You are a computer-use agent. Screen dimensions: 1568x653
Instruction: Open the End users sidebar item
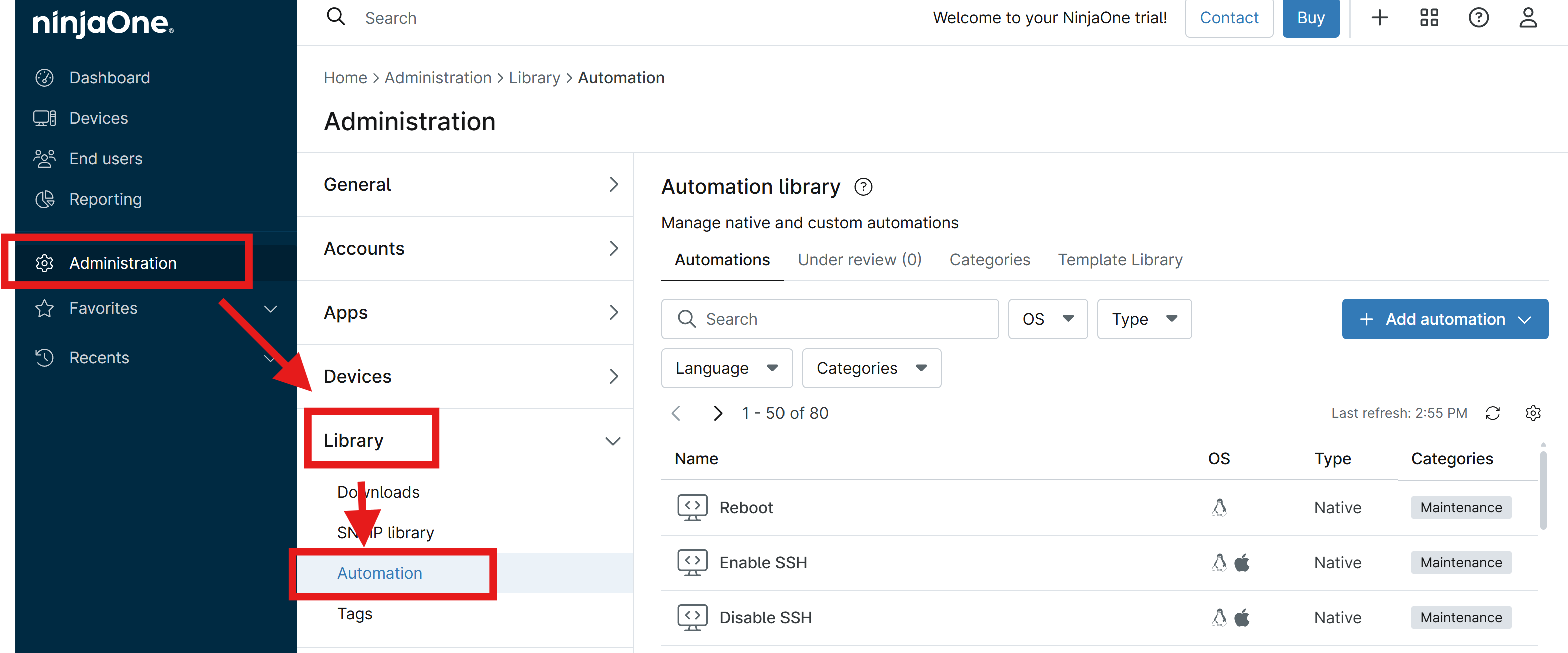pos(106,159)
